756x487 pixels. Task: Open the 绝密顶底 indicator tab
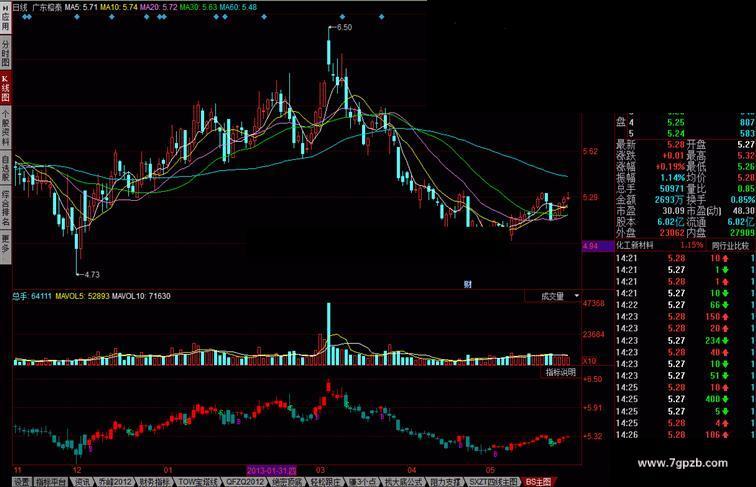click(x=287, y=482)
